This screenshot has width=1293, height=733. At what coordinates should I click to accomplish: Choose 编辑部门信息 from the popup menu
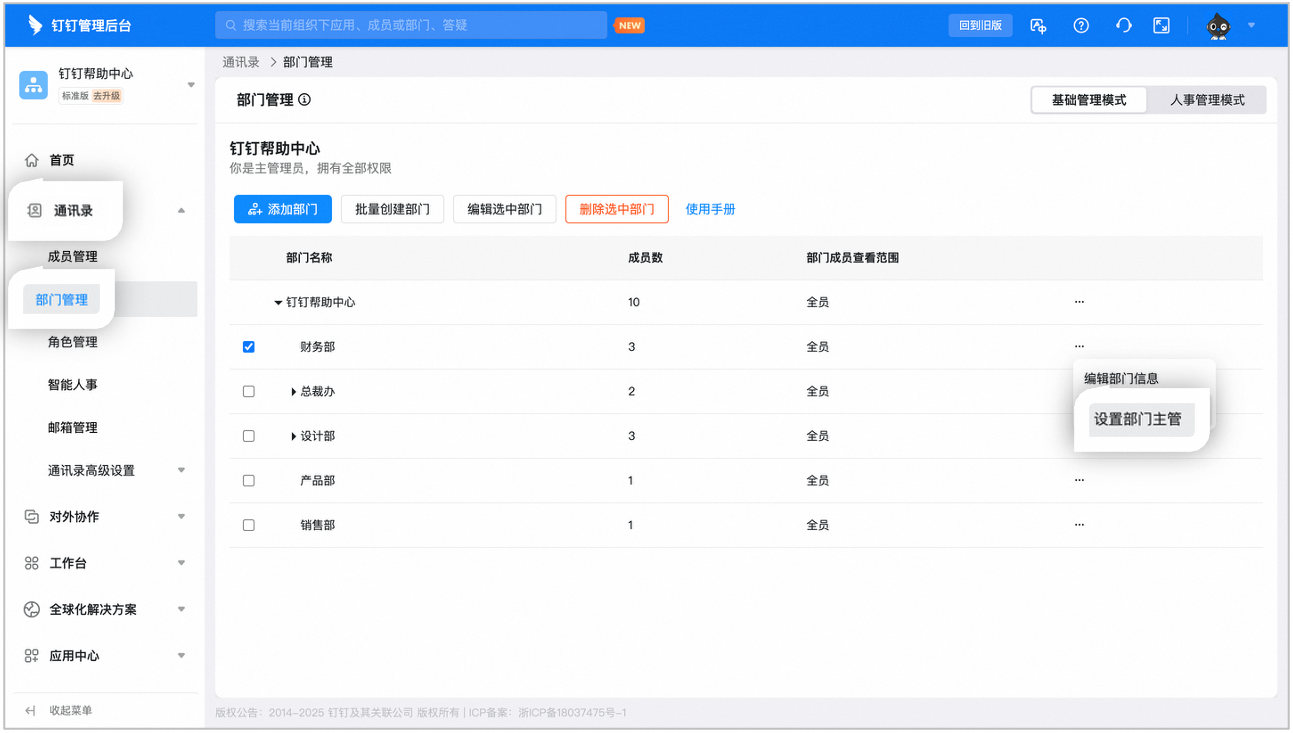click(x=1121, y=379)
